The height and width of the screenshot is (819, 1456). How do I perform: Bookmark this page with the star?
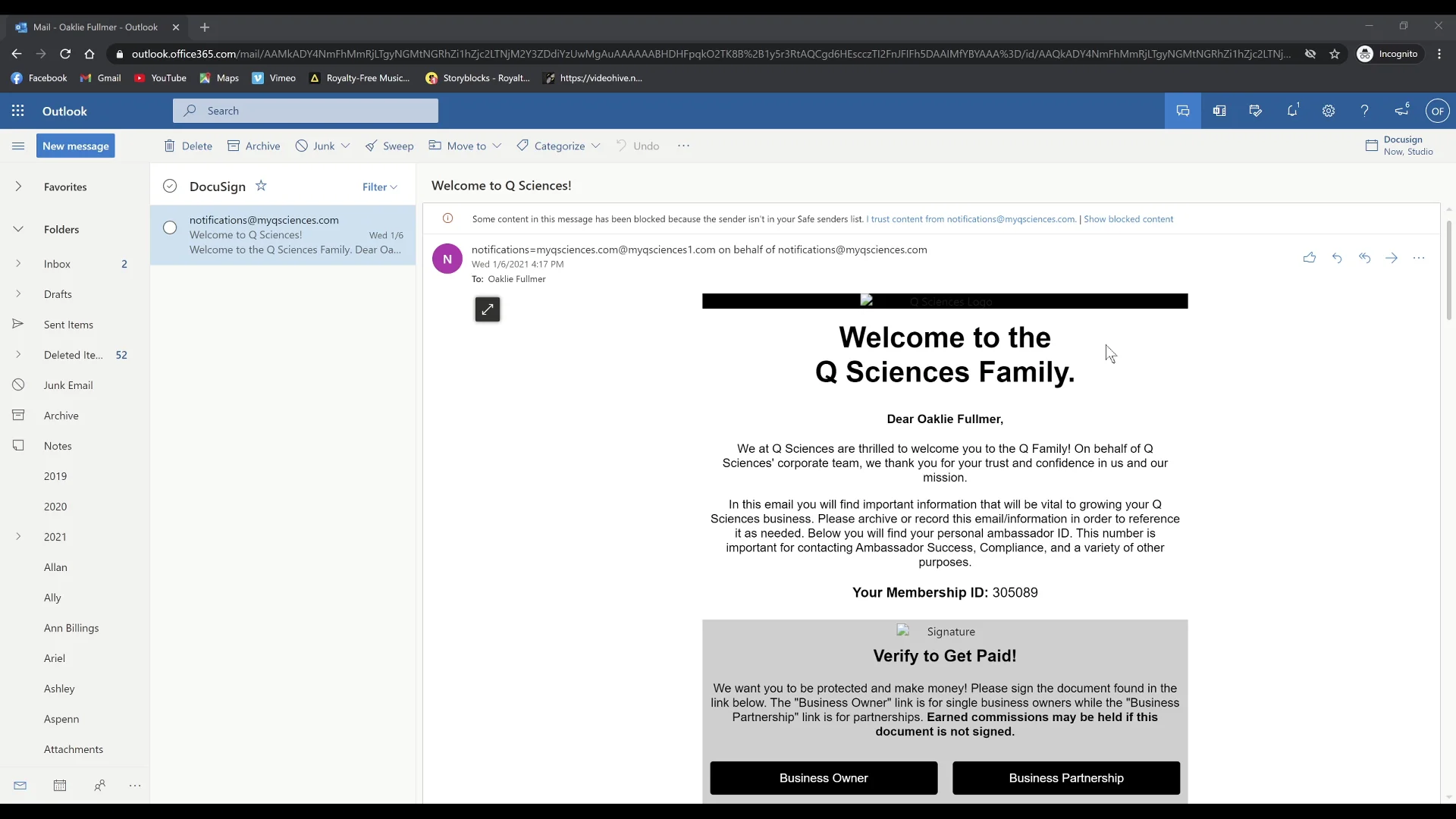[1335, 54]
